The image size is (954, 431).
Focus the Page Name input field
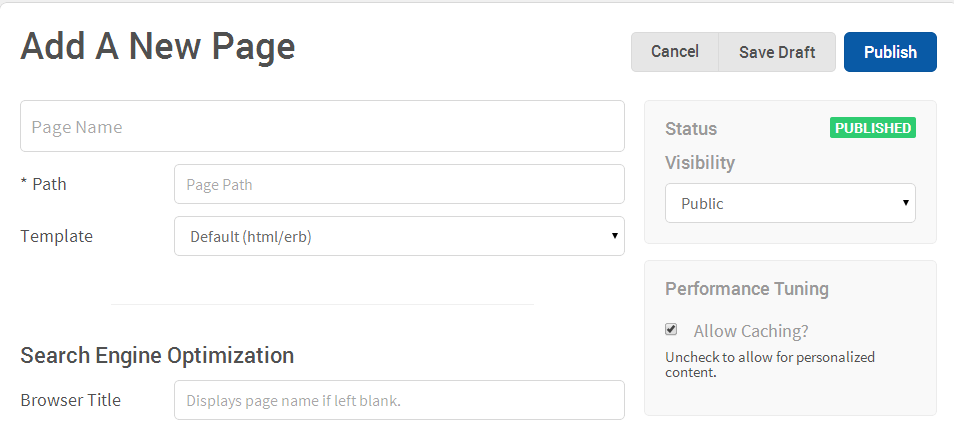(322, 126)
